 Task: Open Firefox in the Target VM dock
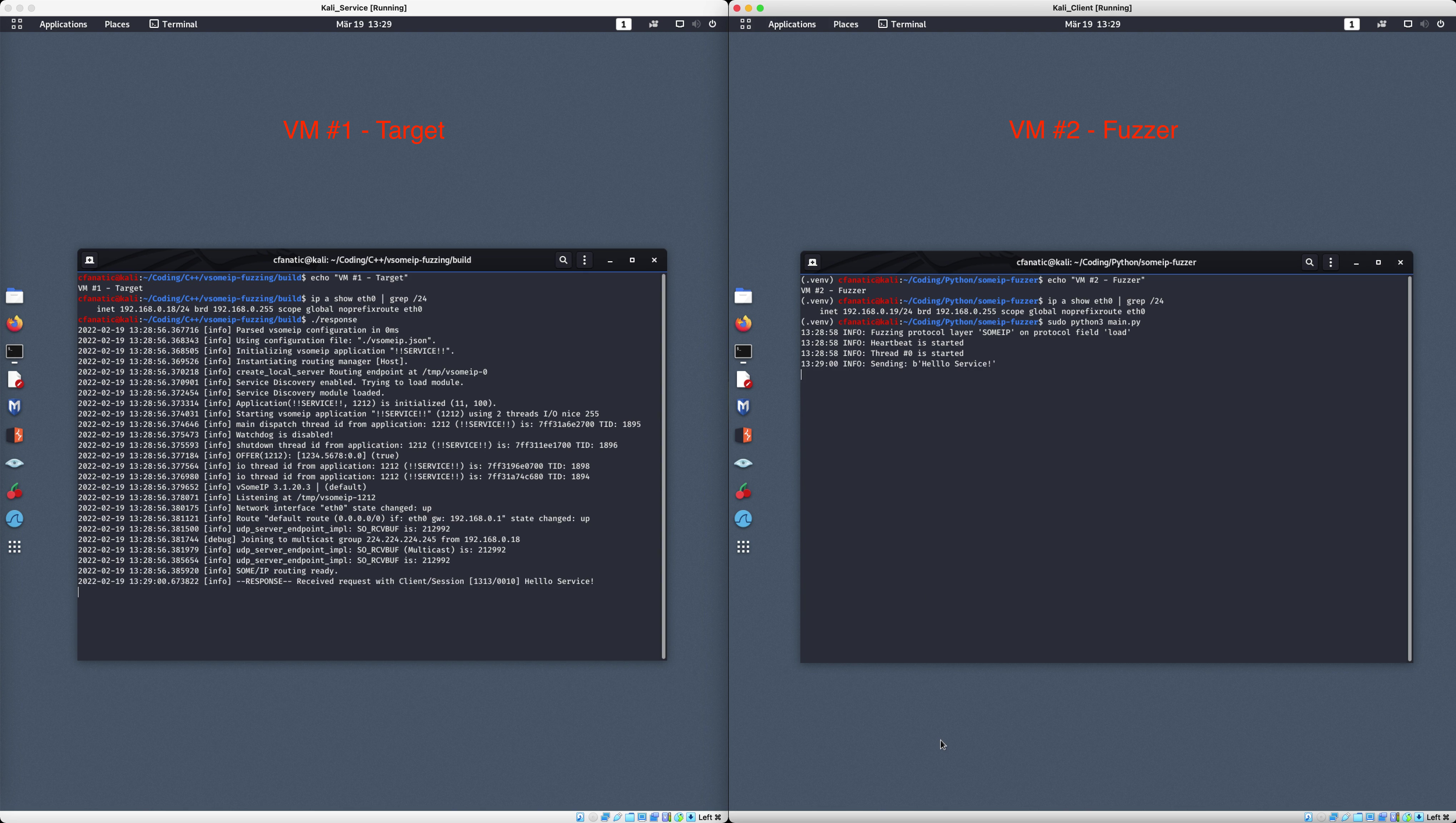tap(15, 323)
